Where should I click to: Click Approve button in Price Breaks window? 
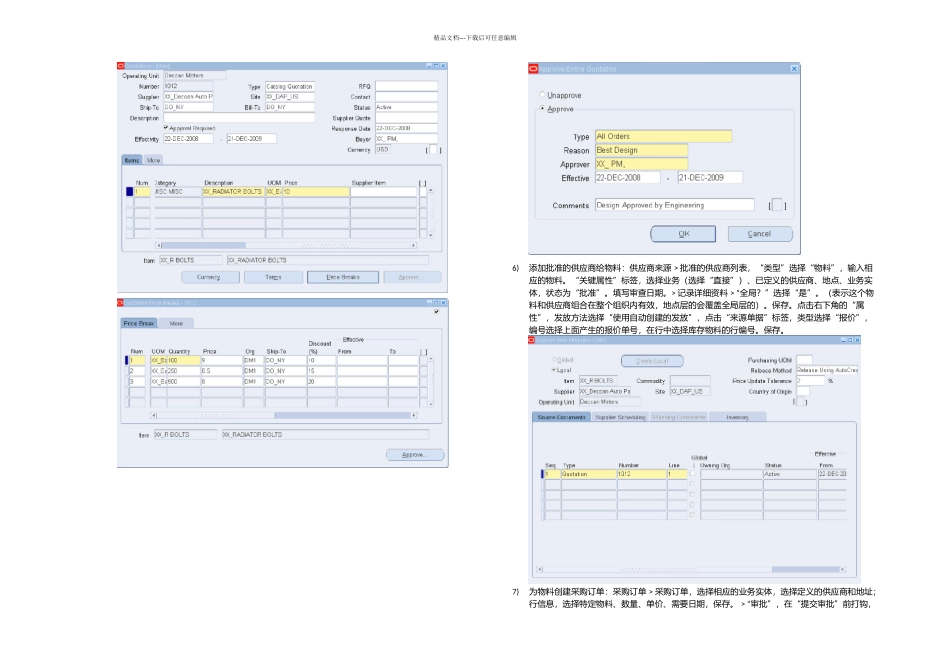click(x=415, y=455)
